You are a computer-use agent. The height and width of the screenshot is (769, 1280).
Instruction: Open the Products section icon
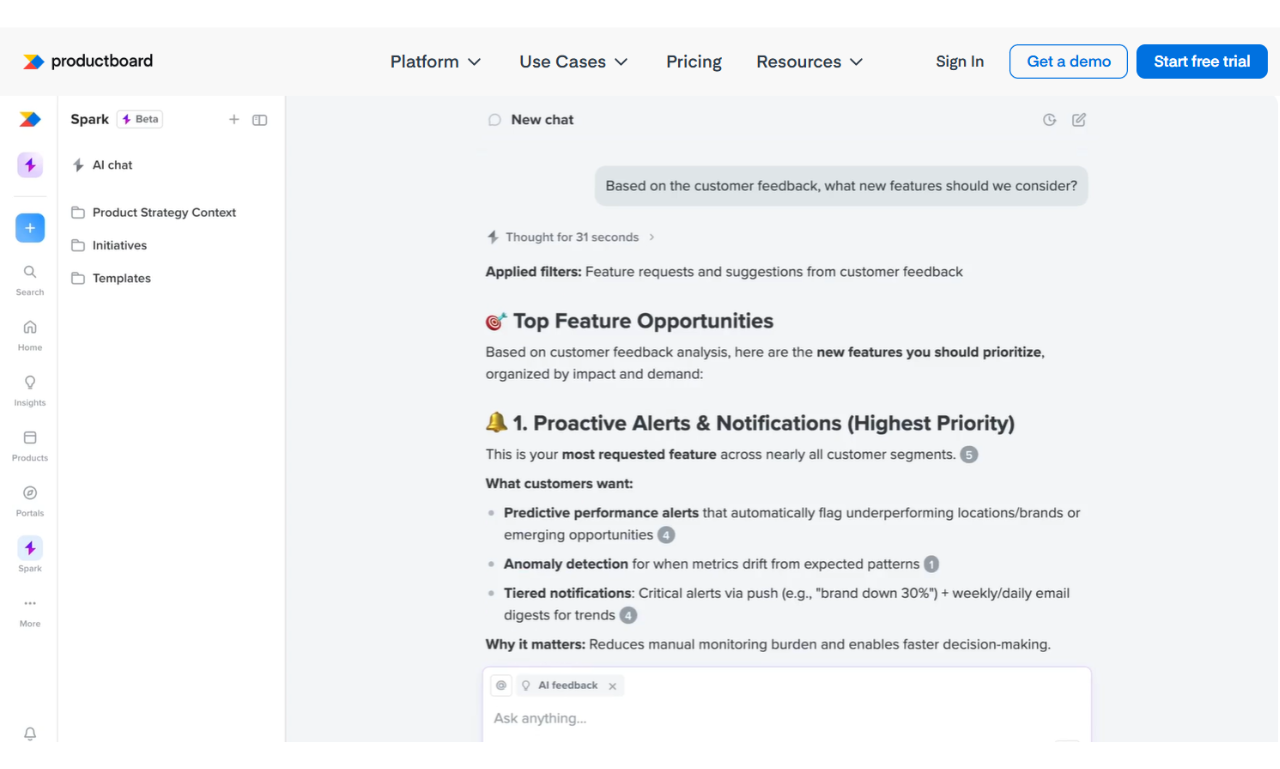[x=29, y=438]
